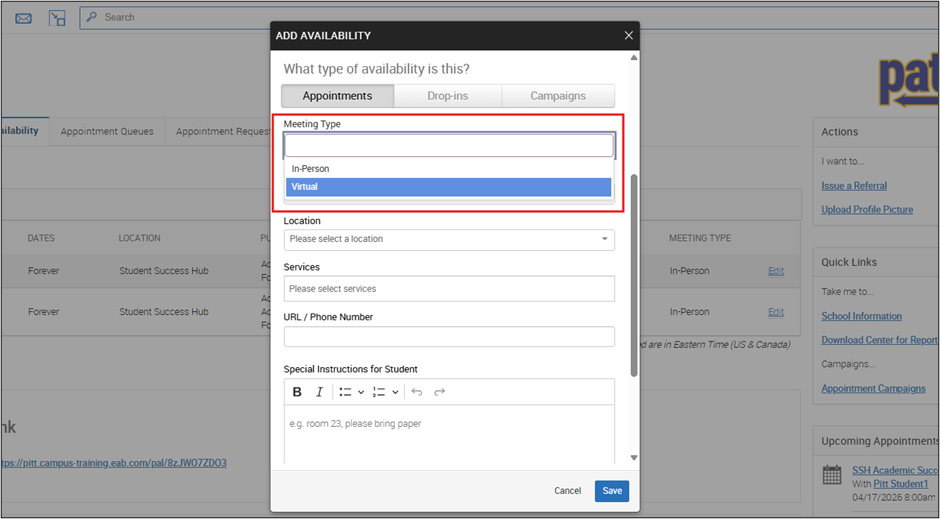Toggle bold formatting in instructions editor
Image resolution: width=940 pixels, height=519 pixels.
coord(297,392)
